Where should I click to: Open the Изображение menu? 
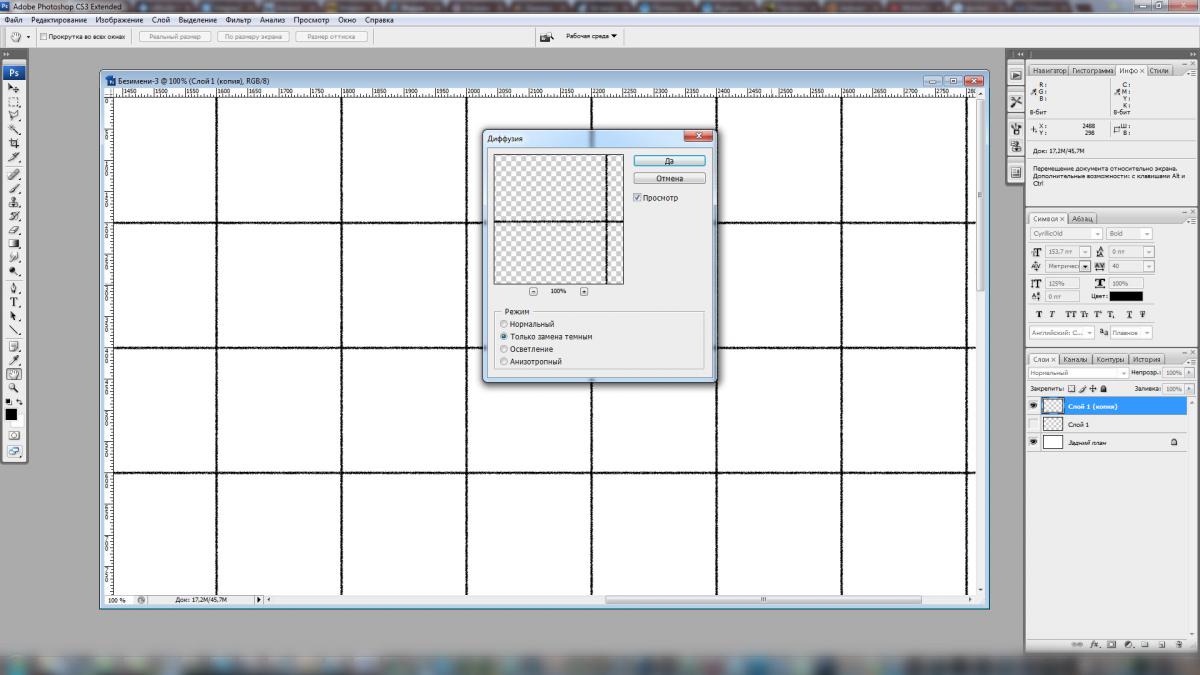[x=119, y=20]
